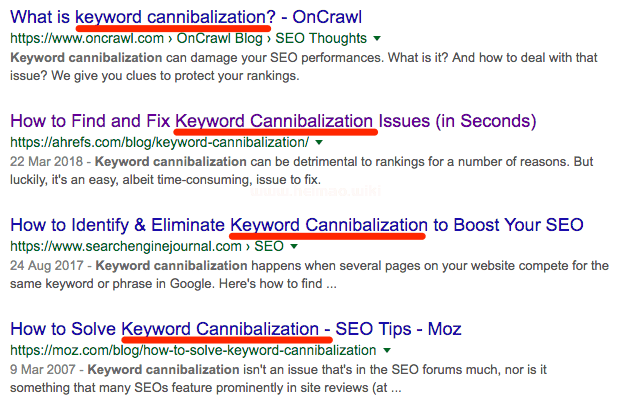Click the '22 Mar 2018' date in the Ahrefs snippet

click(x=44, y=162)
